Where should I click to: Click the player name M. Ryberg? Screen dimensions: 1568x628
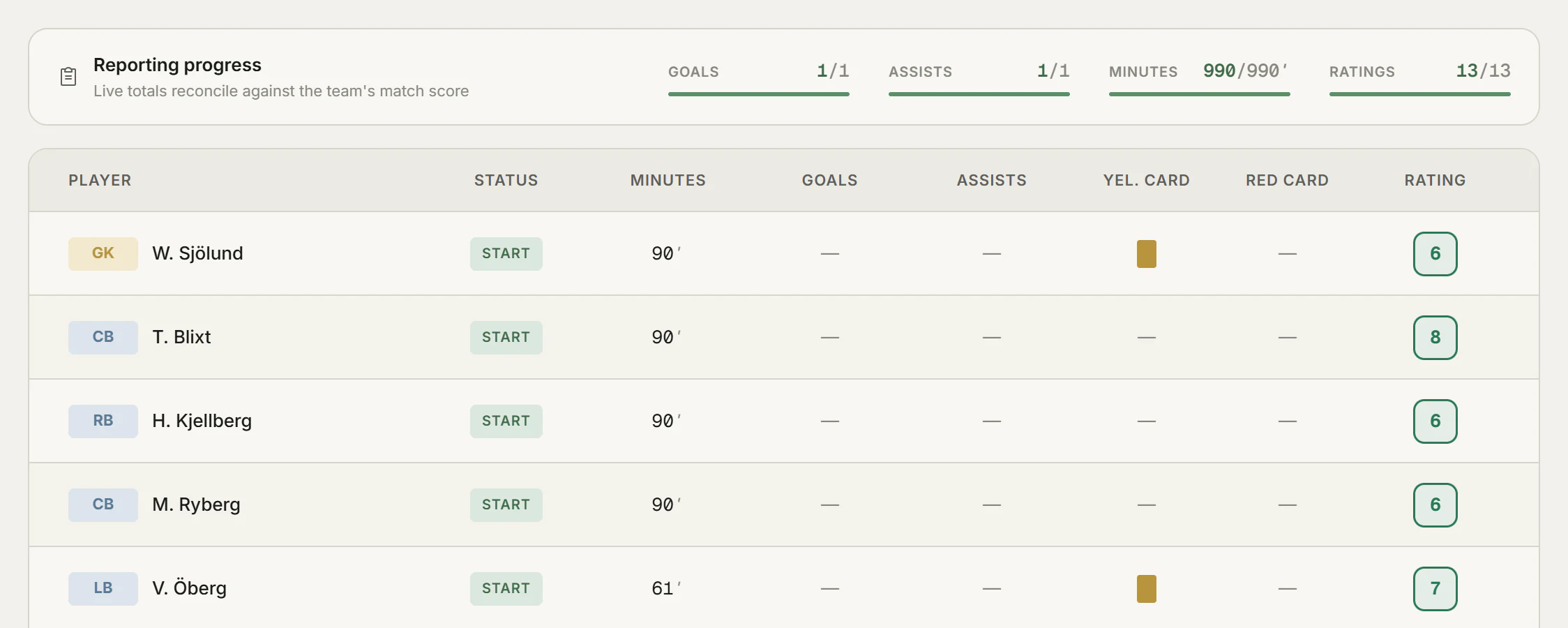coord(197,504)
